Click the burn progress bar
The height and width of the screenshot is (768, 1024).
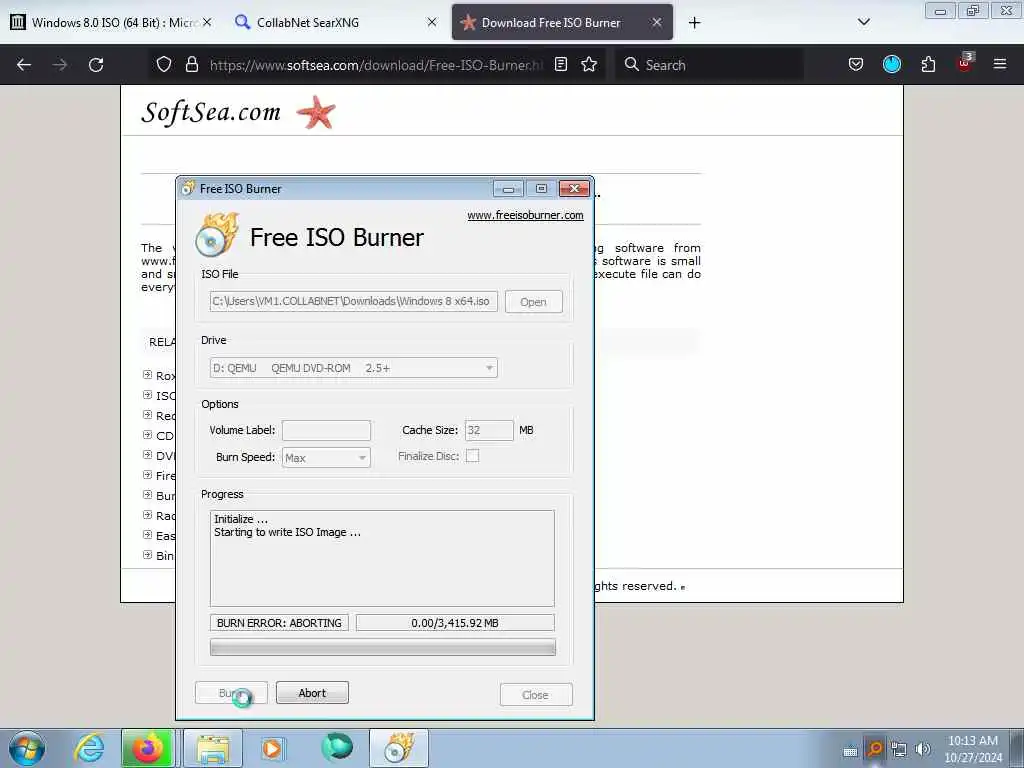[383, 647]
